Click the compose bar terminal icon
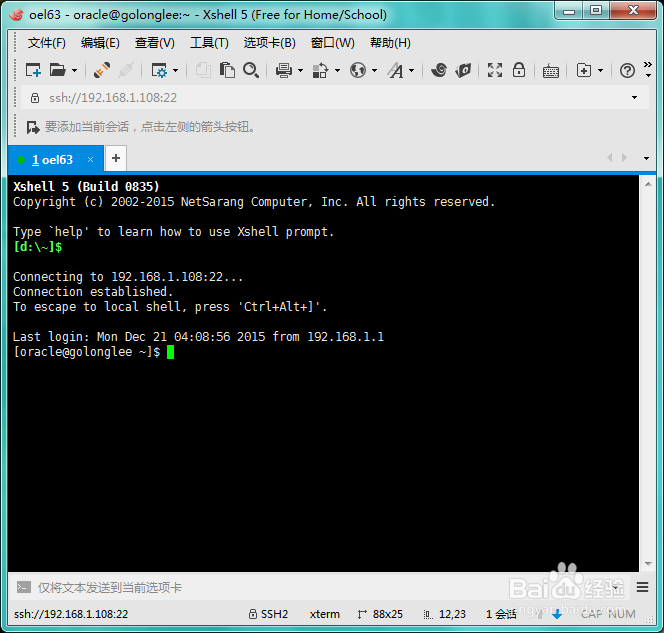The image size is (664, 633). [24, 587]
